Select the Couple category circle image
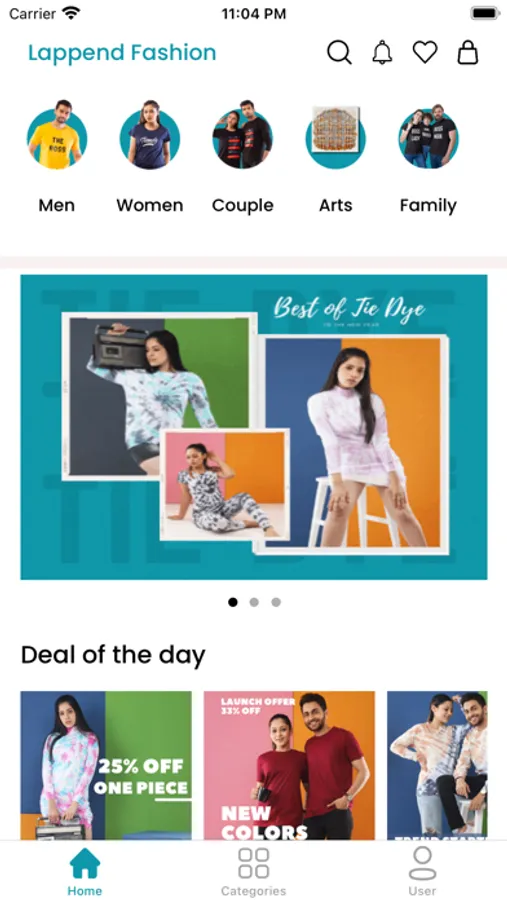Viewport: 507px width, 900px height. point(243,135)
